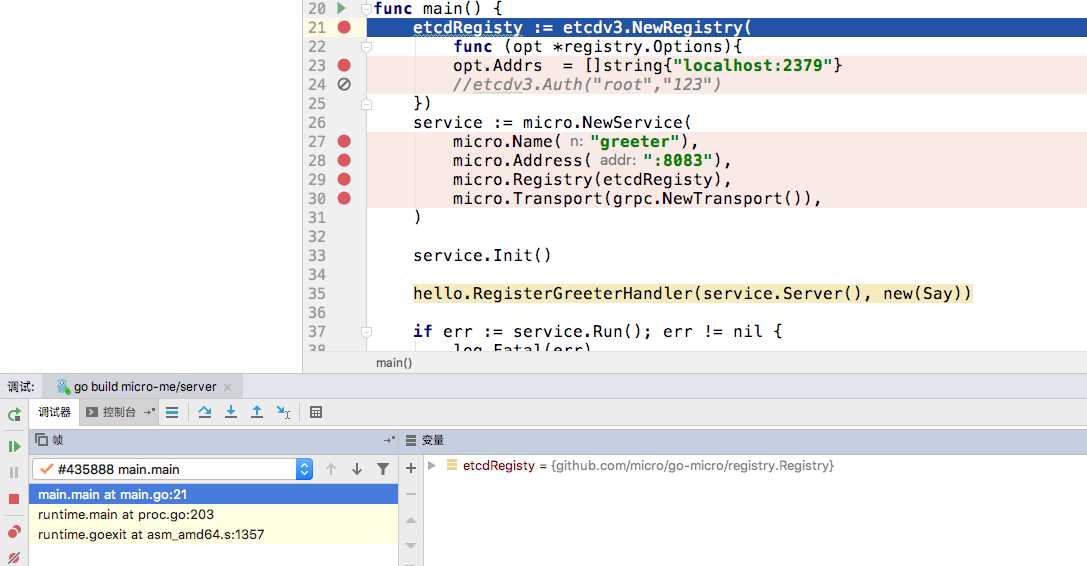Show execution point in the debugger toolbar
The height and width of the screenshot is (566, 1087).
[172, 413]
